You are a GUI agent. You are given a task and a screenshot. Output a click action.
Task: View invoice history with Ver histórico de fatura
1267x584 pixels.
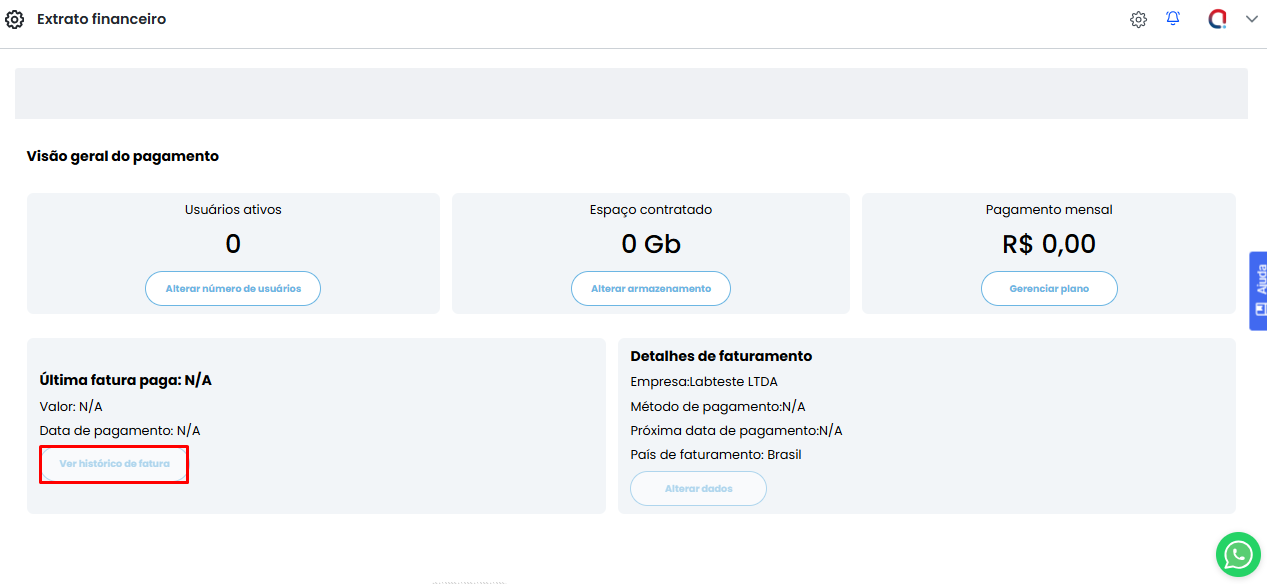tap(114, 464)
